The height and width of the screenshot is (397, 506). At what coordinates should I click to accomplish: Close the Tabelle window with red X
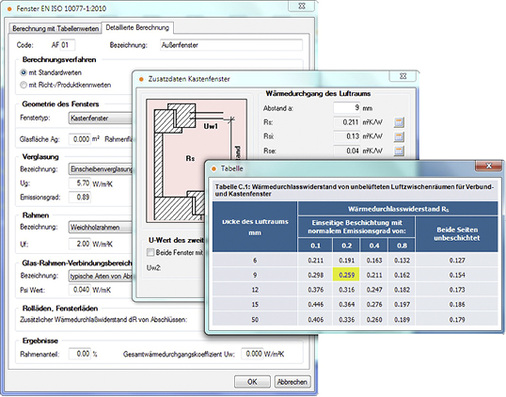(x=488, y=166)
